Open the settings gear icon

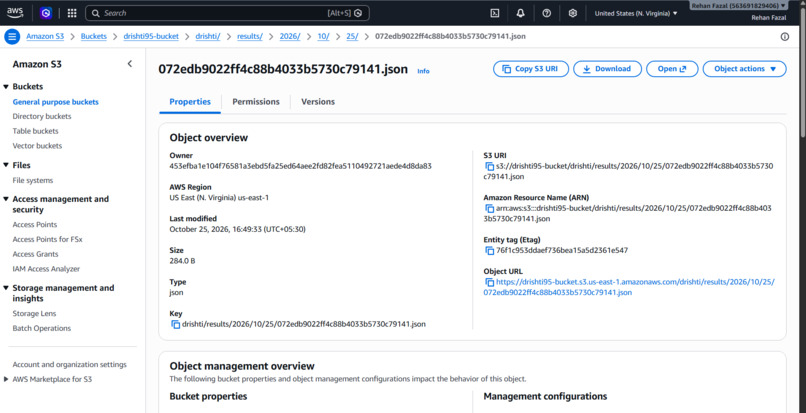pos(573,13)
